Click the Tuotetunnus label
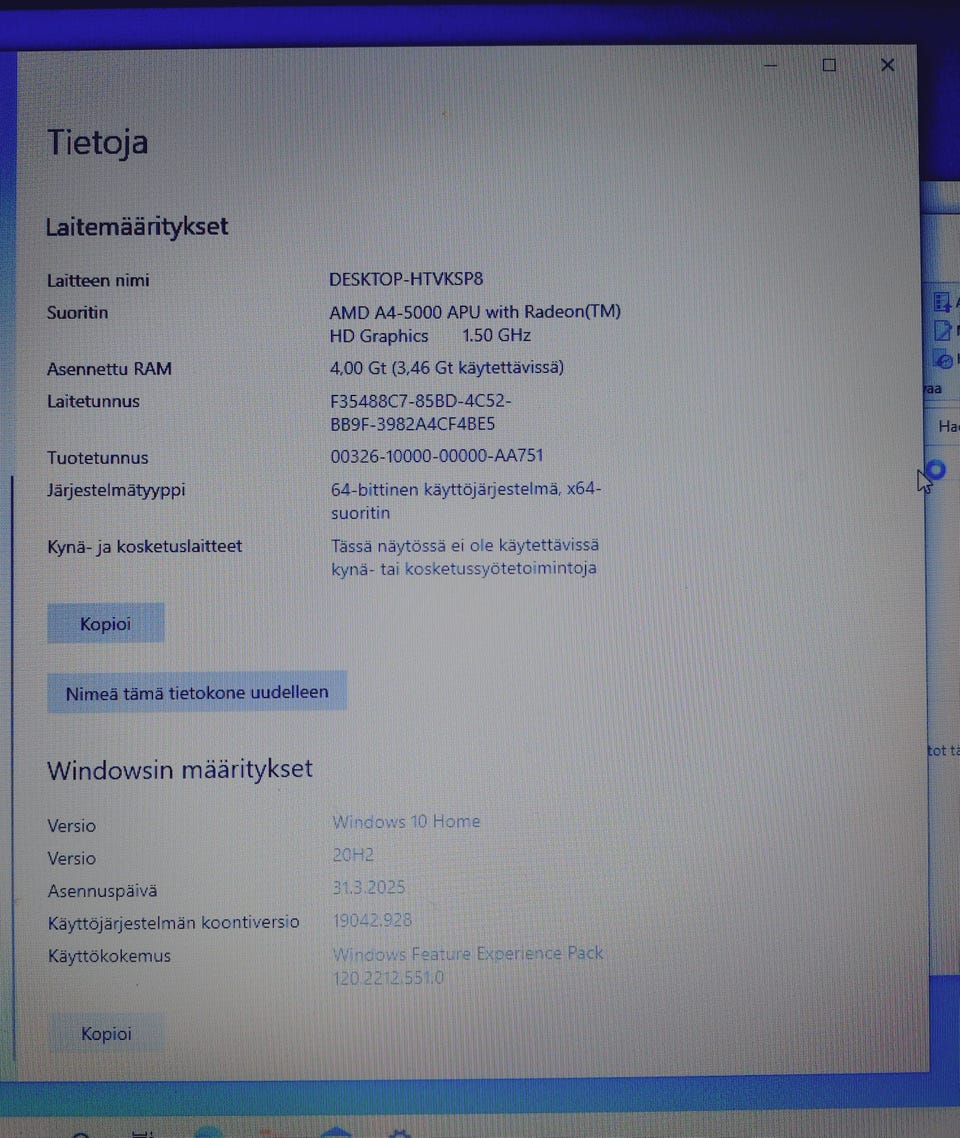This screenshot has width=960, height=1138. click(x=97, y=458)
